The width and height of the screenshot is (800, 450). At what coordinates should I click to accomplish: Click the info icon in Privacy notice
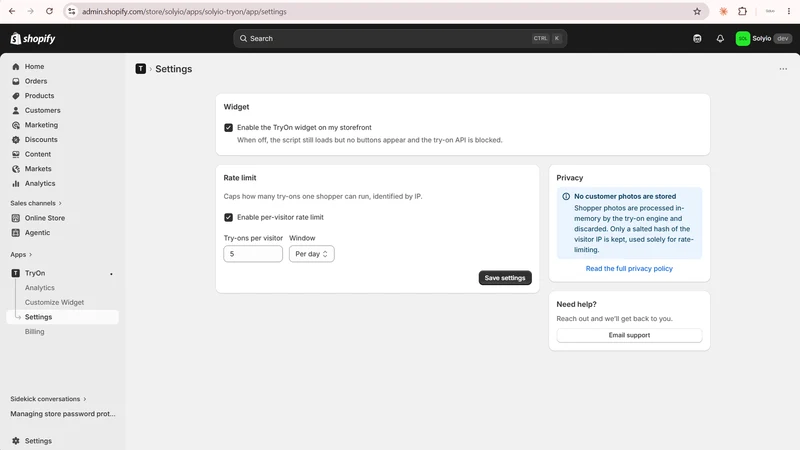pyautogui.click(x=566, y=196)
